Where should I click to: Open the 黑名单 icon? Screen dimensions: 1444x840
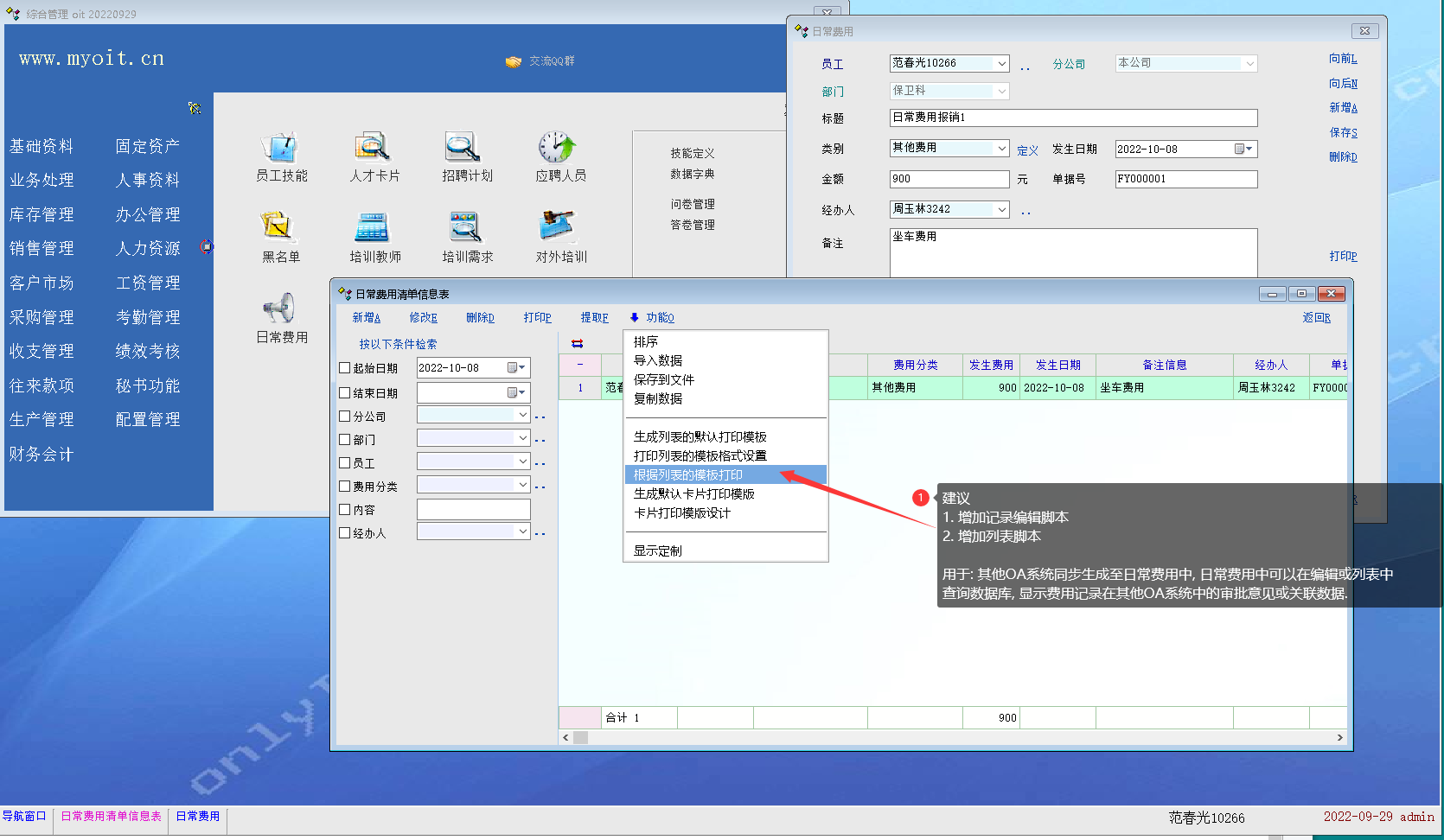[x=280, y=229]
